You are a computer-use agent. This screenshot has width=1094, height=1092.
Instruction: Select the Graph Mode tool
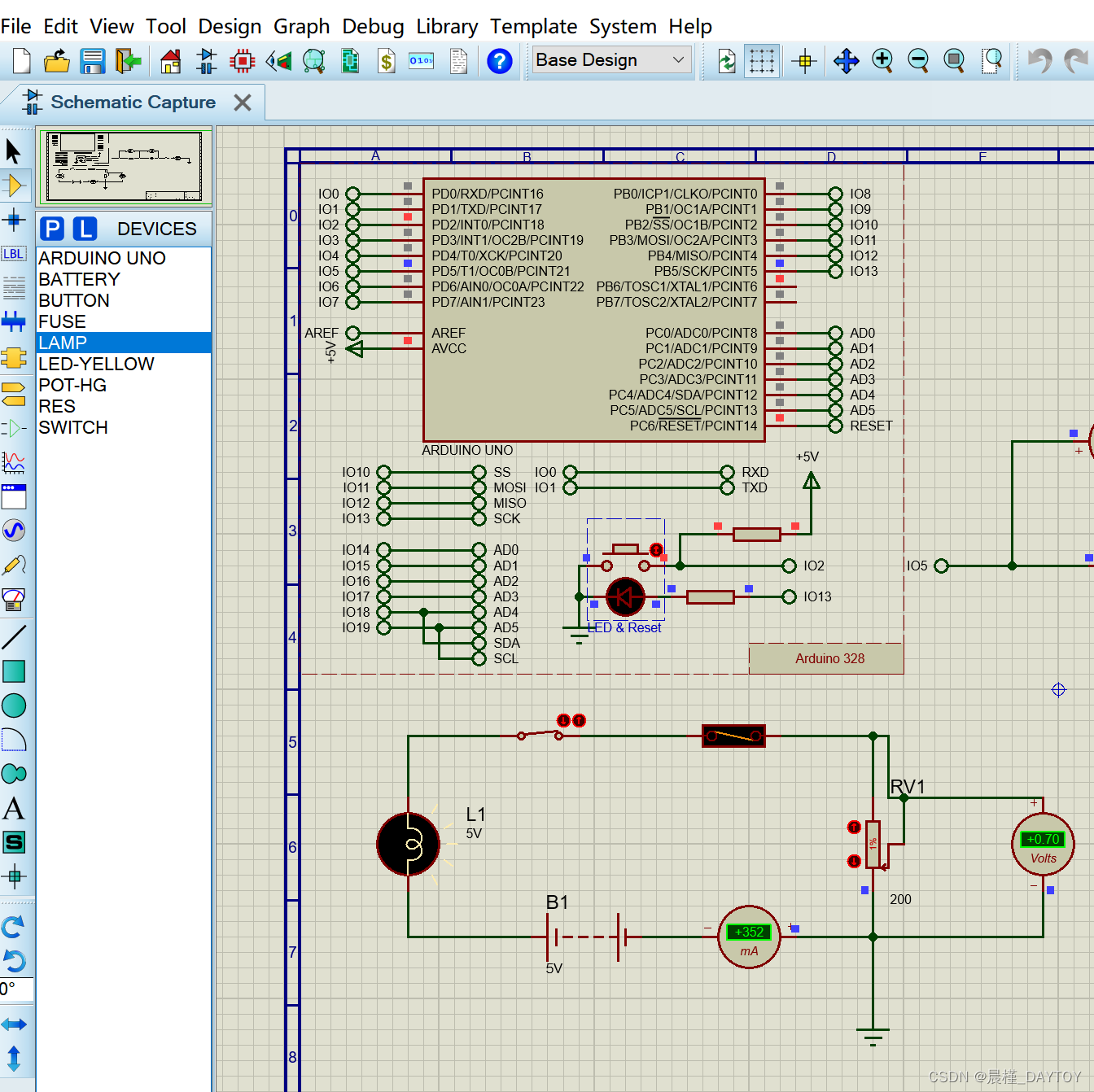(14, 462)
